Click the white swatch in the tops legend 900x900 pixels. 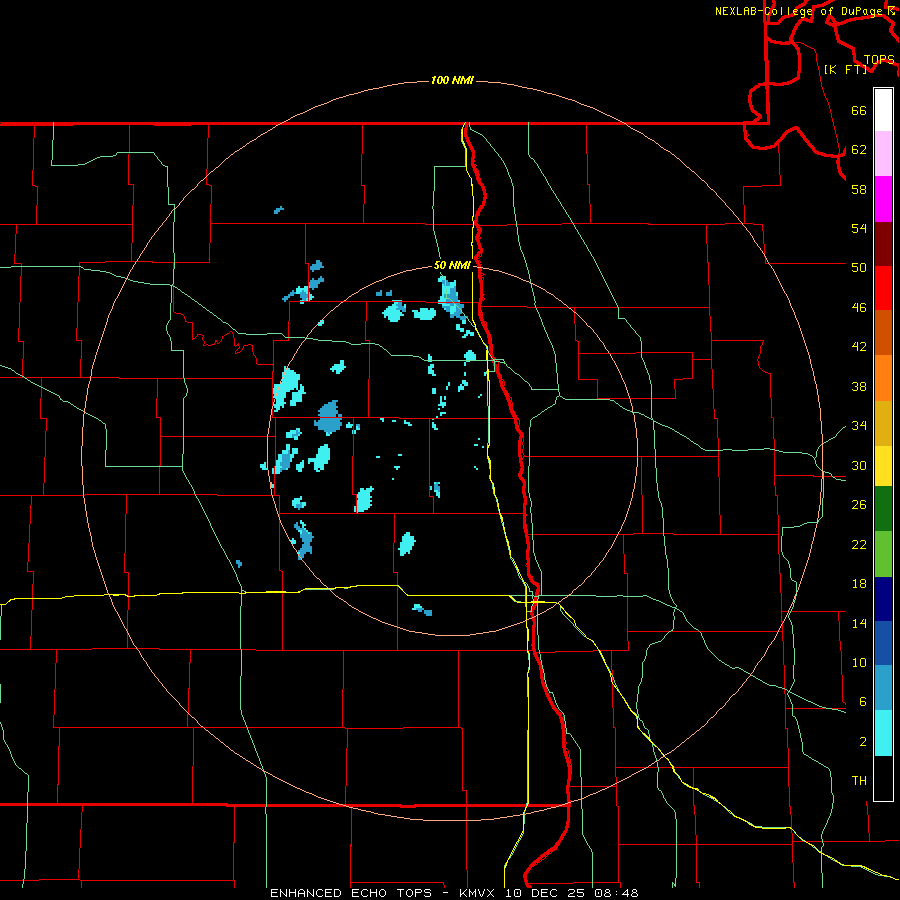click(x=883, y=110)
